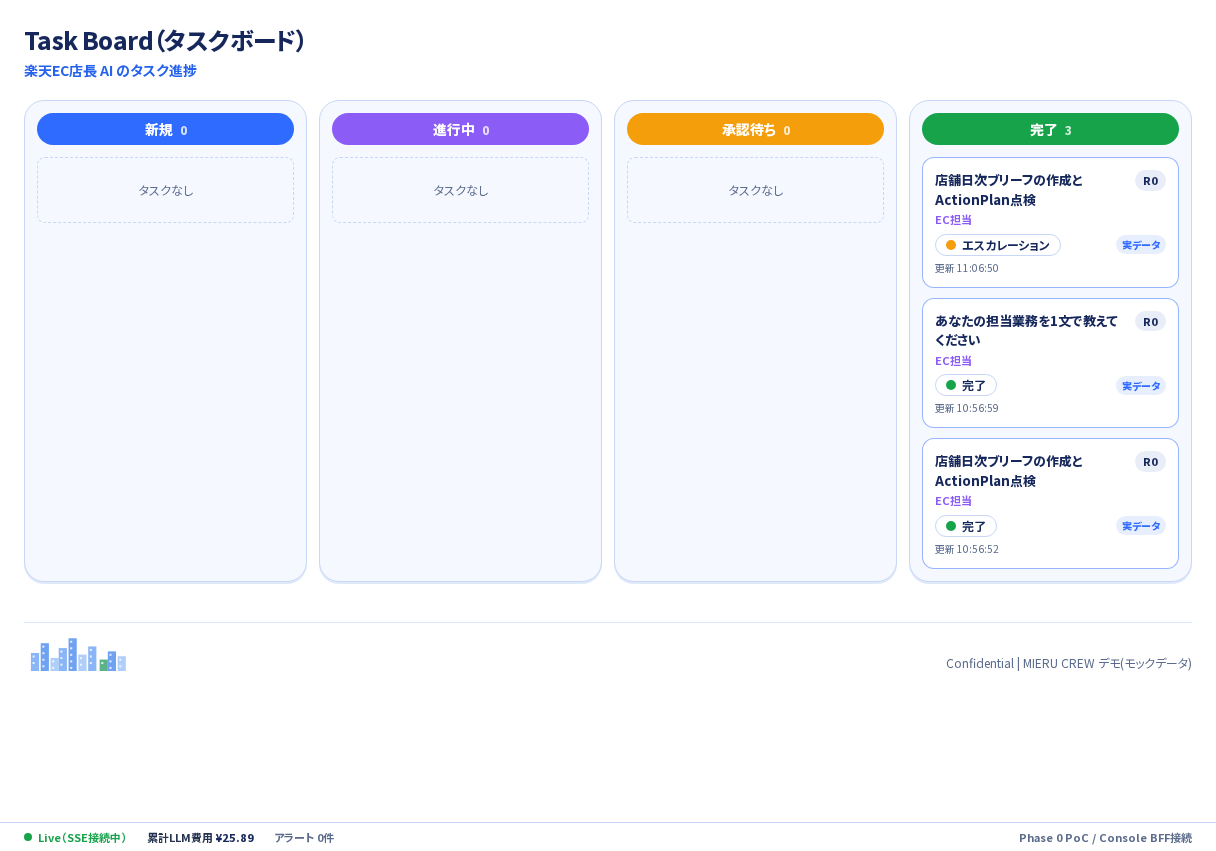The width and height of the screenshot is (1216, 851).
Task: Click タスクなし placeholder in 承認待ち column
Action: pyautogui.click(x=755, y=190)
